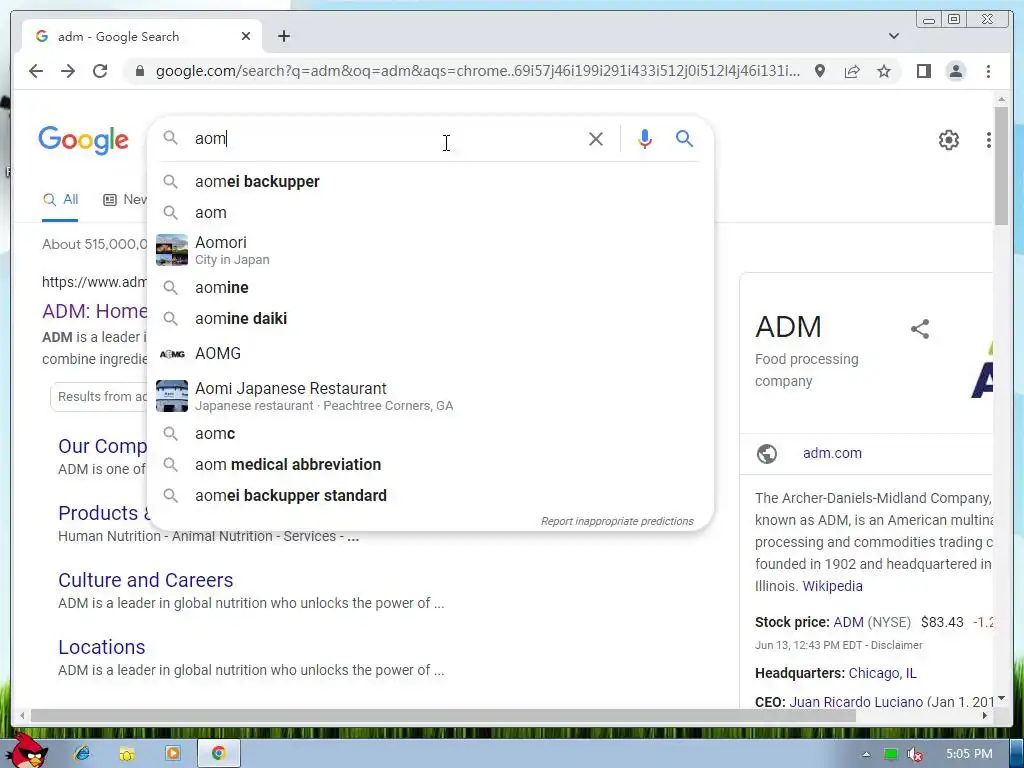Choose Aomori City in Japan suggestion
Screen dimensions: 1024x768
point(431,250)
